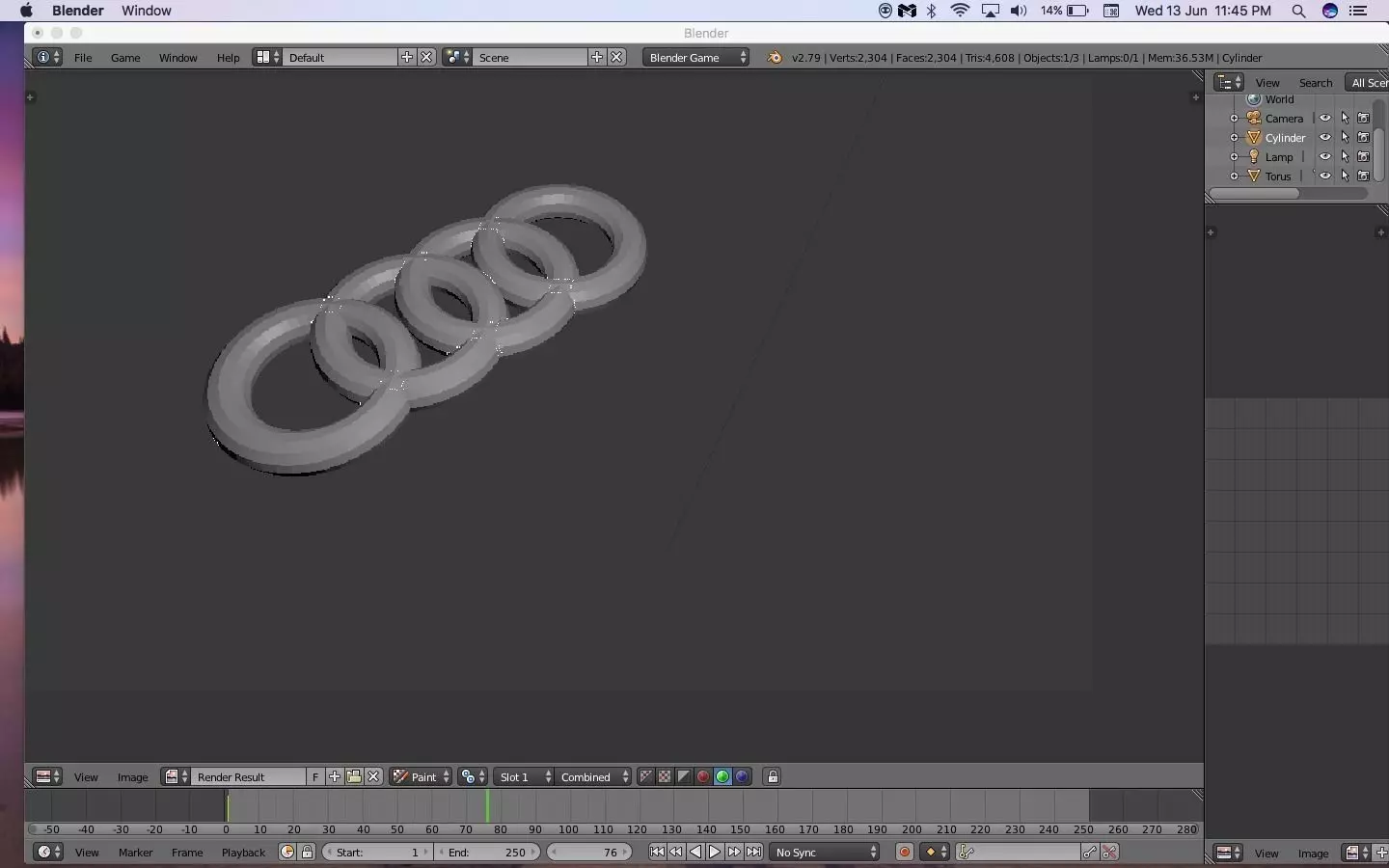Screen dimensions: 1389x868
Task: Toggle Lamp selectability arrow icon
Action: click(x=1345, y=156)
